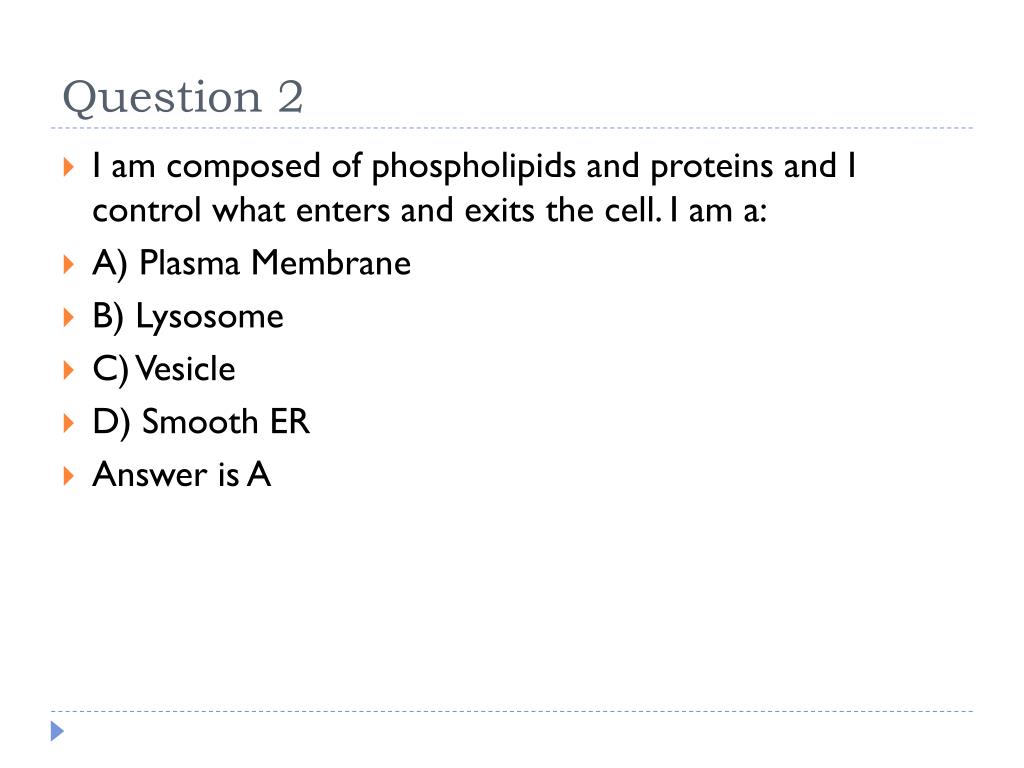Viewport: 1024px width, 768px height.
Task: Click the bullet arrow beside Smooth ER
Action: (69, 423)
